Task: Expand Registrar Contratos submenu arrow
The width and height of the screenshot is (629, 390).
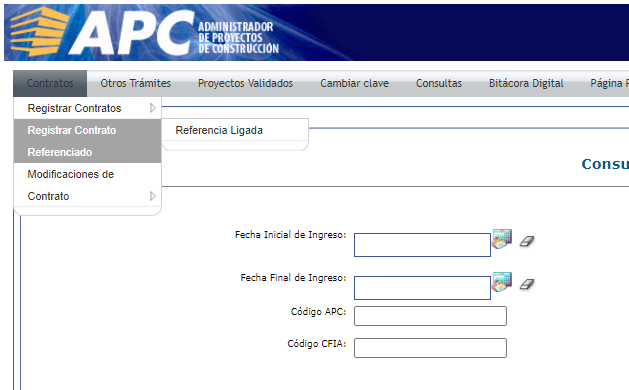Action: click(x=152, y=108)
